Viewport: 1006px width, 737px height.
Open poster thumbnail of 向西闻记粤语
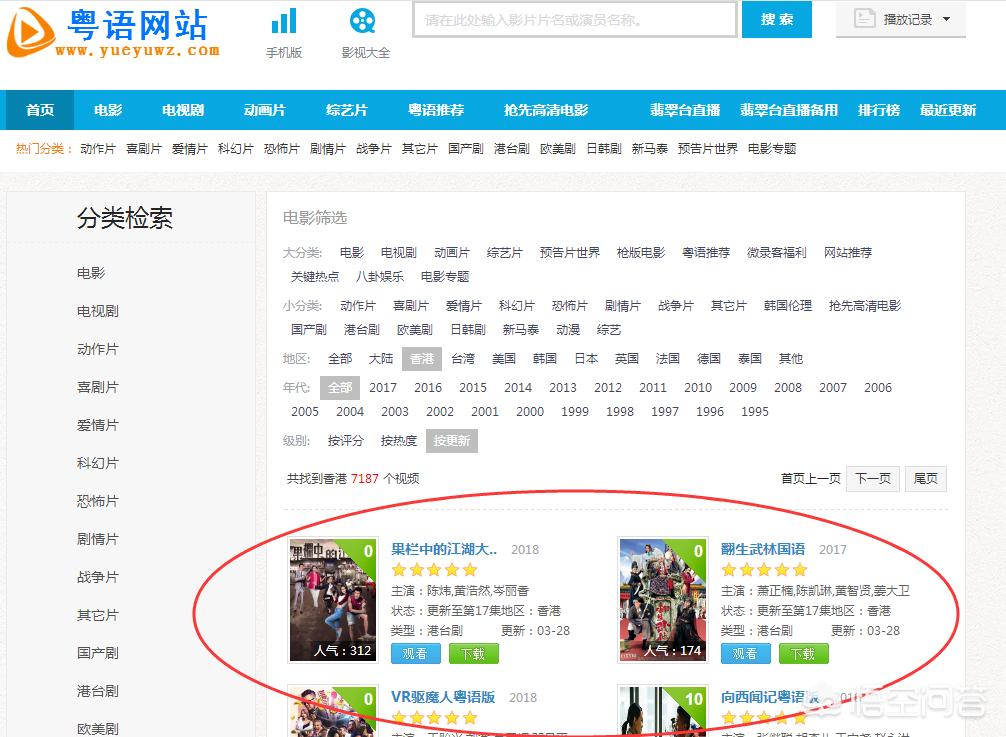click(663, 711)
